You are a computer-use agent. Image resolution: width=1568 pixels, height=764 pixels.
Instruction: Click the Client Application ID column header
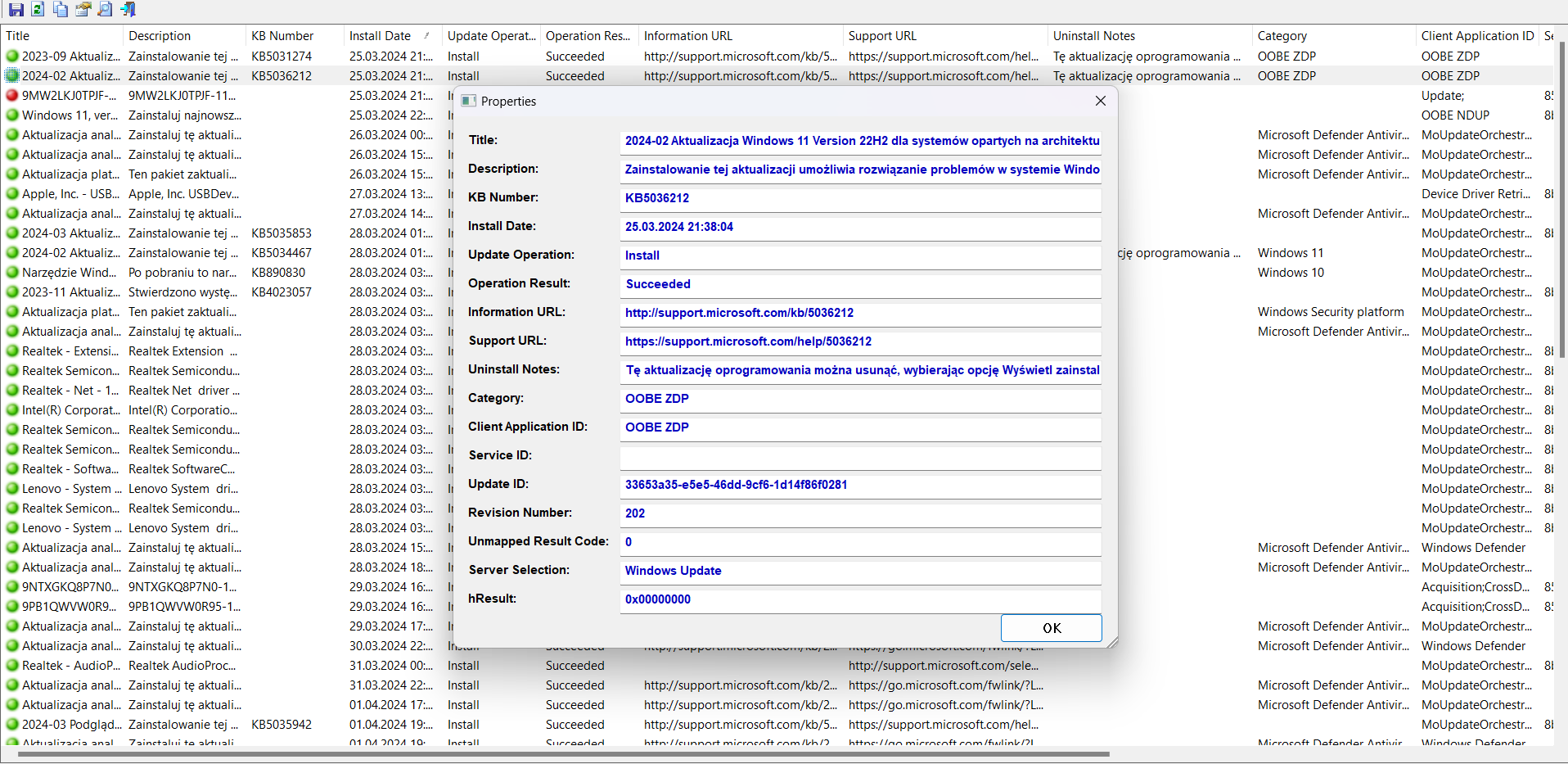(x=1477, y=36)
